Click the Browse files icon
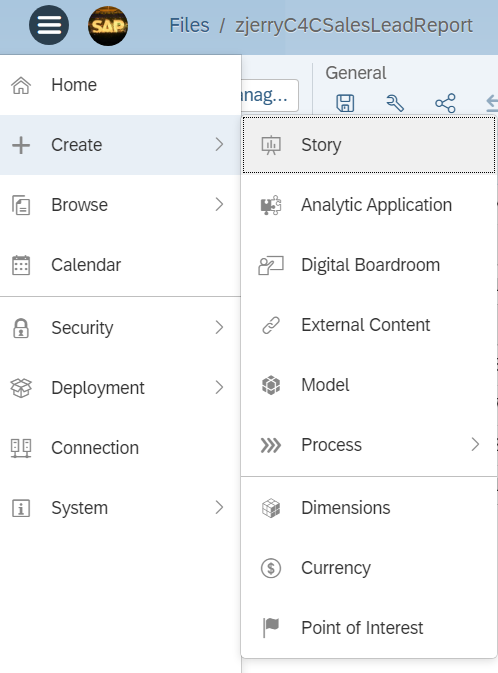498x673 pixels. [21, 205]
